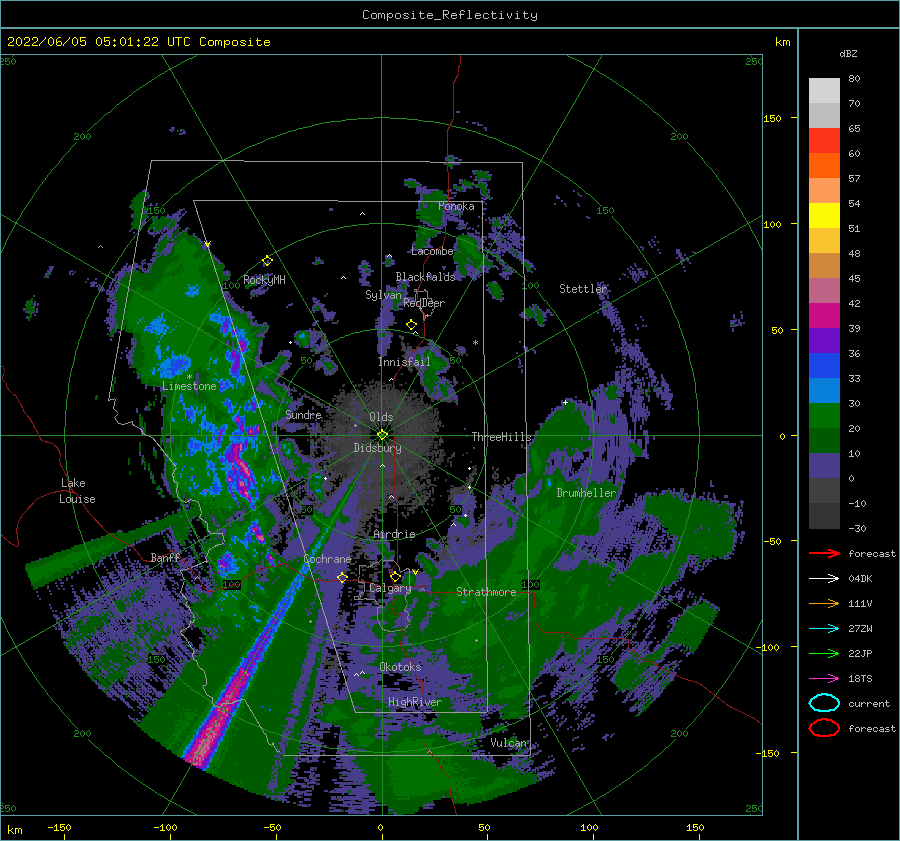
Task: Click the red color band below 65 dBZ
Action: [x=824, y=141]
